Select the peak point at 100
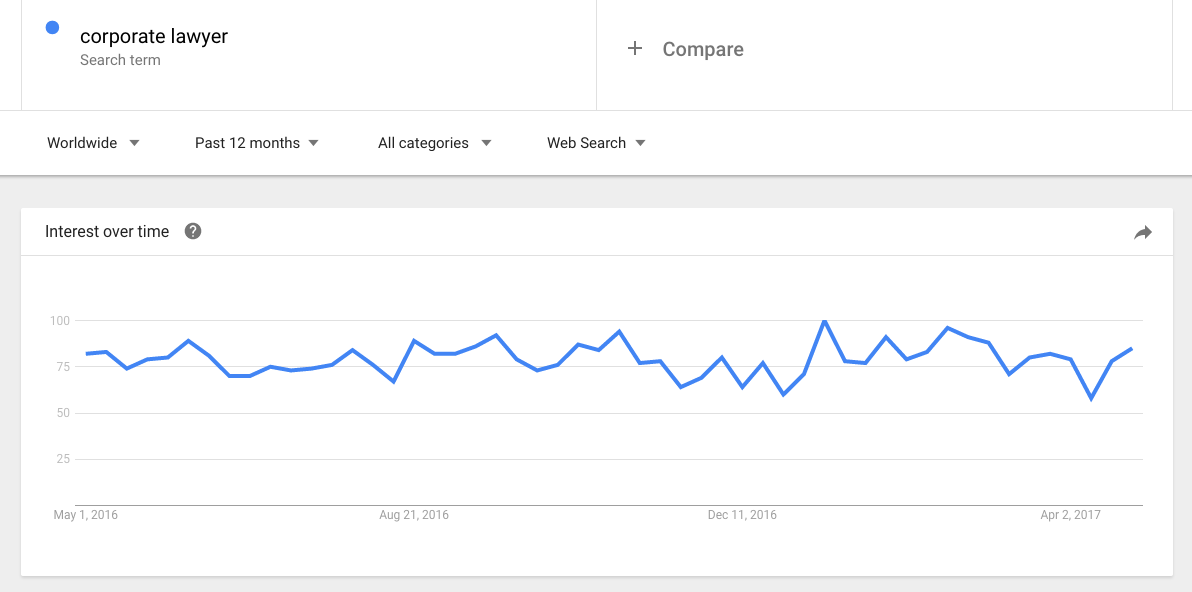Screen dimensions: 1192x592 pyautogui.click(x=825, y=321)
